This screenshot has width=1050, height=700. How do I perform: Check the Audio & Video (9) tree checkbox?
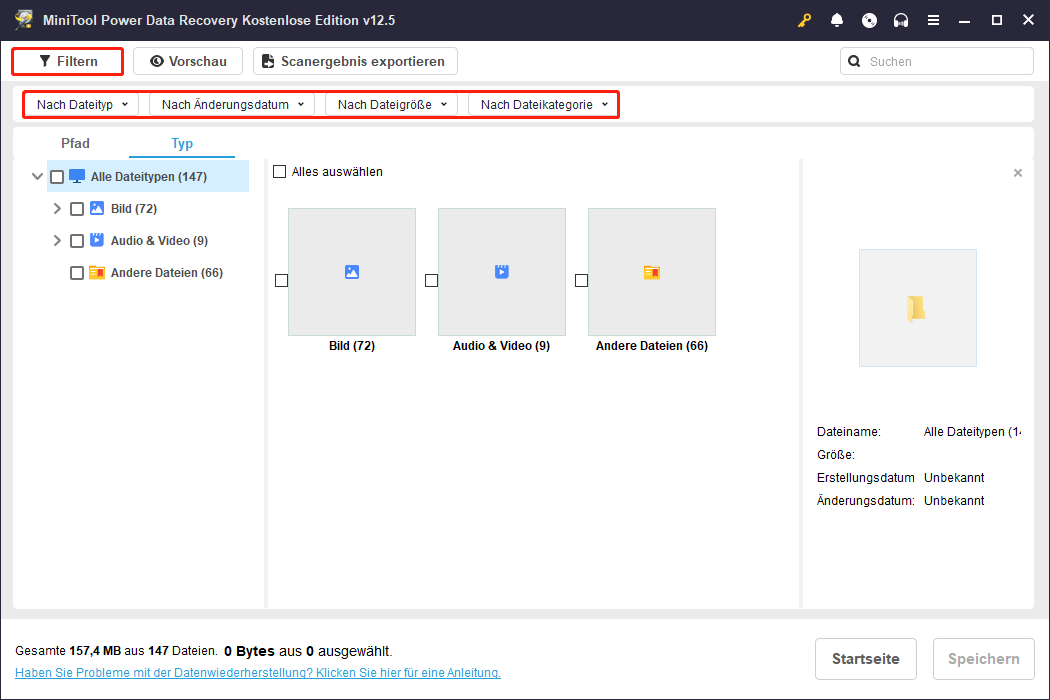[77, 241]
